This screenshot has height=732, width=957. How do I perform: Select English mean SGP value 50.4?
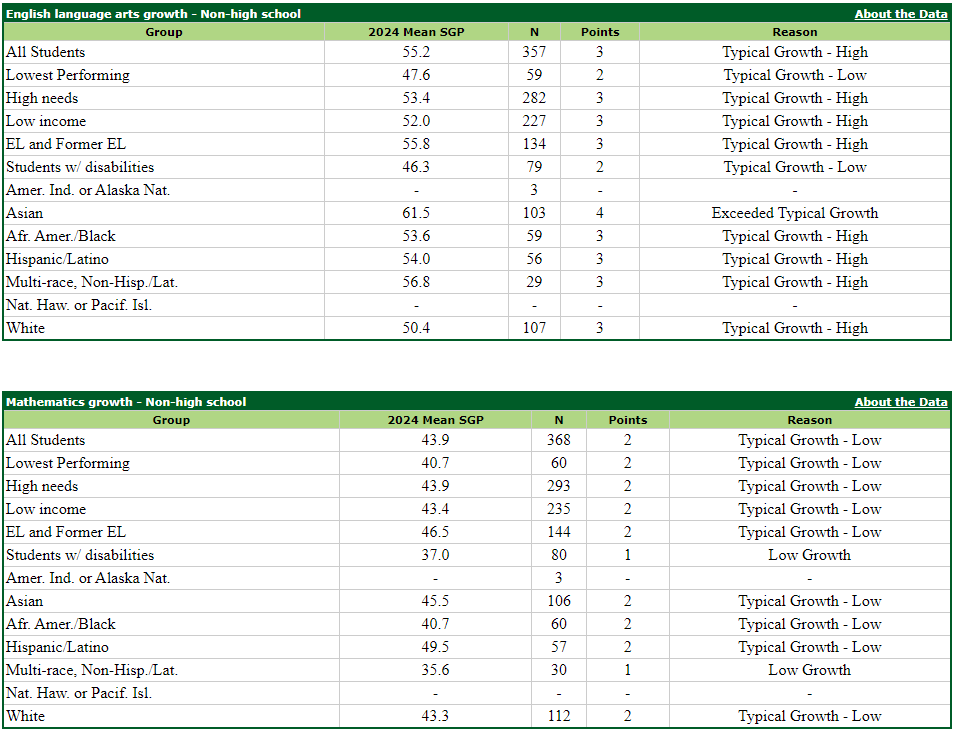[416, 328]
